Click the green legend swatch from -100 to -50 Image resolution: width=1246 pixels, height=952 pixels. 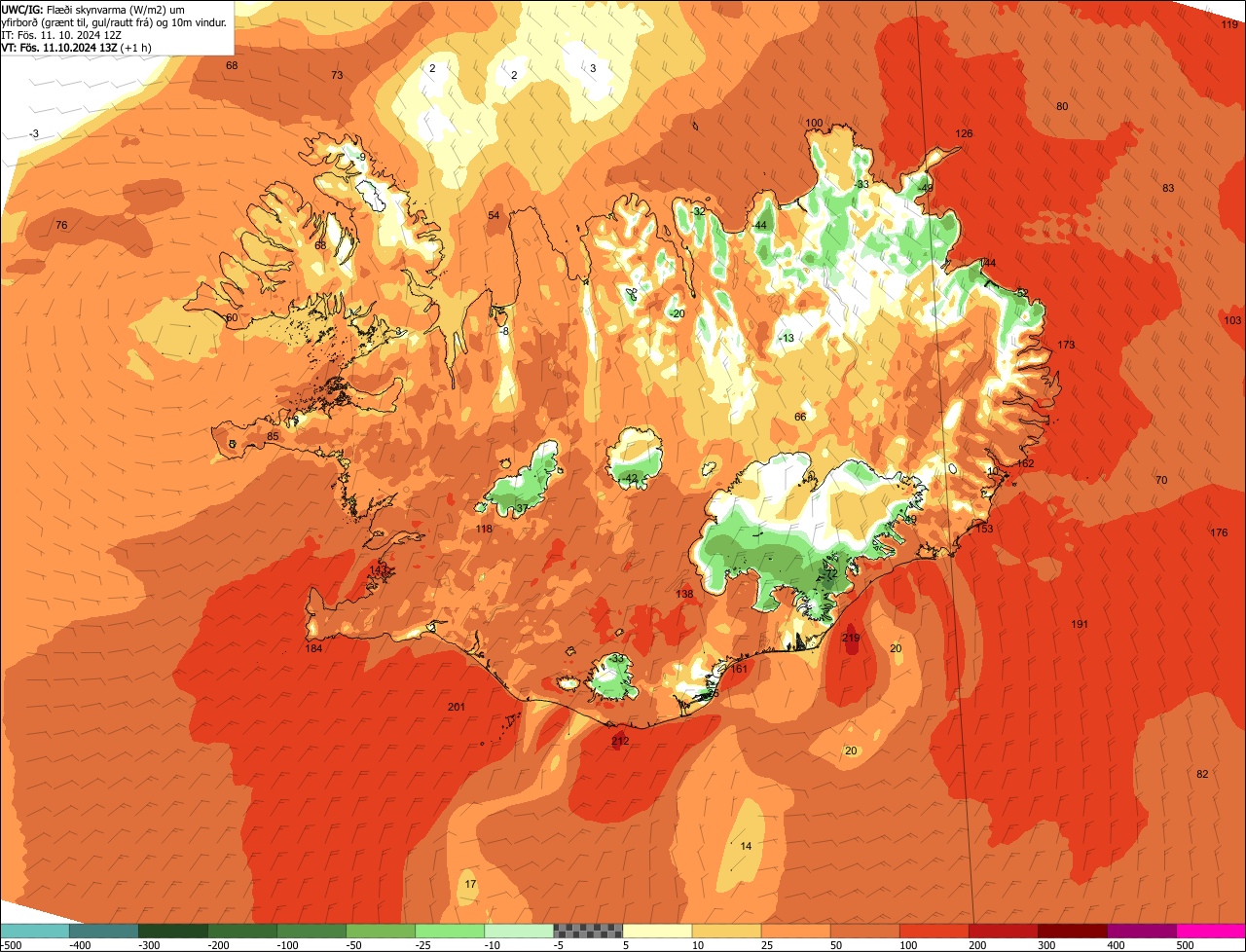311,931
